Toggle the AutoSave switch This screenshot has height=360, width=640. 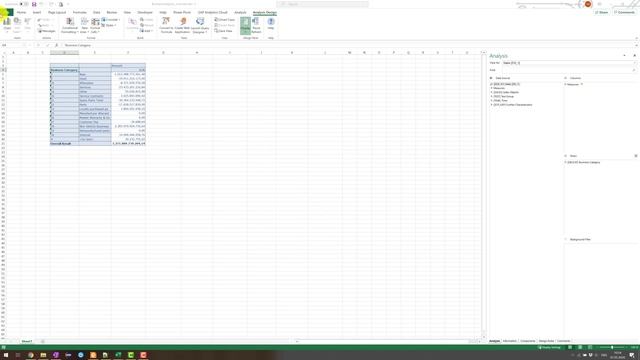tap(24, 4)
